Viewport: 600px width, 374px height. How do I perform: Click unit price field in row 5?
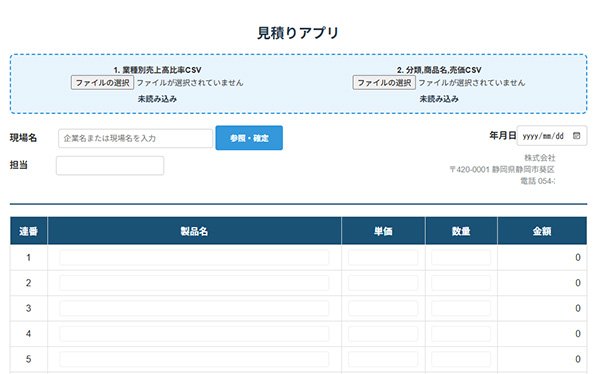tap(383, 359)
